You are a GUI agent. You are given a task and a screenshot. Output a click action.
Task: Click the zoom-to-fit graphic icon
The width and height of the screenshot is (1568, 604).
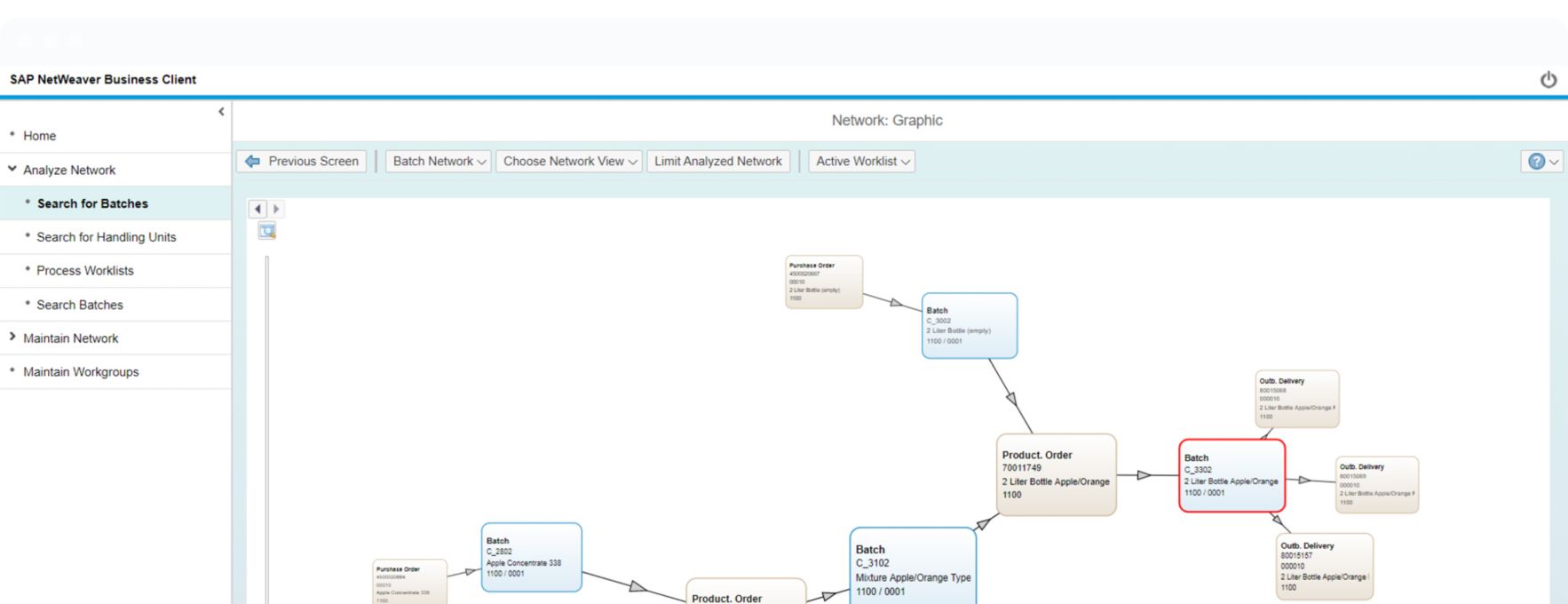(266, 231)
